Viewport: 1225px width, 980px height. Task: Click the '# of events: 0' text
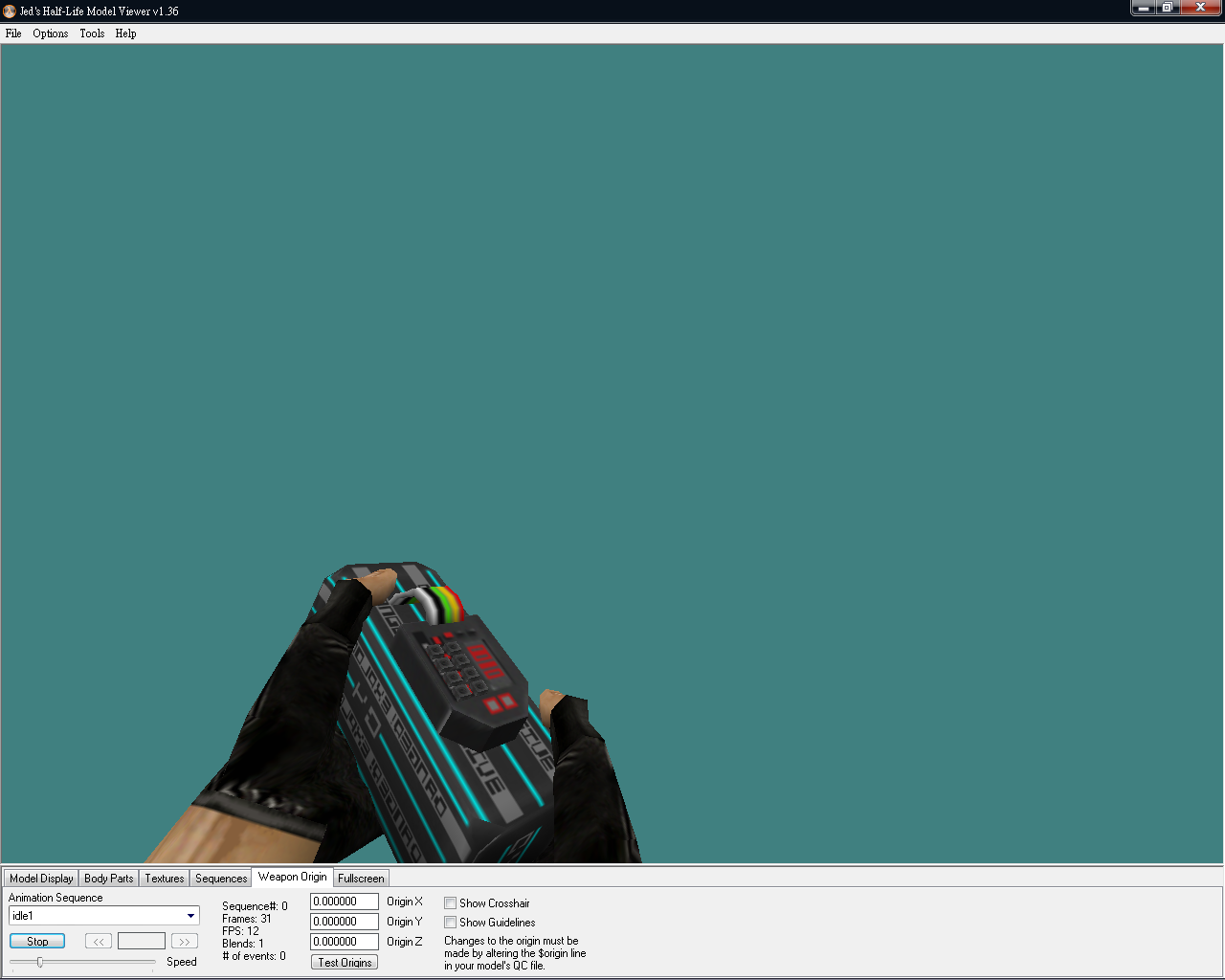254,956
